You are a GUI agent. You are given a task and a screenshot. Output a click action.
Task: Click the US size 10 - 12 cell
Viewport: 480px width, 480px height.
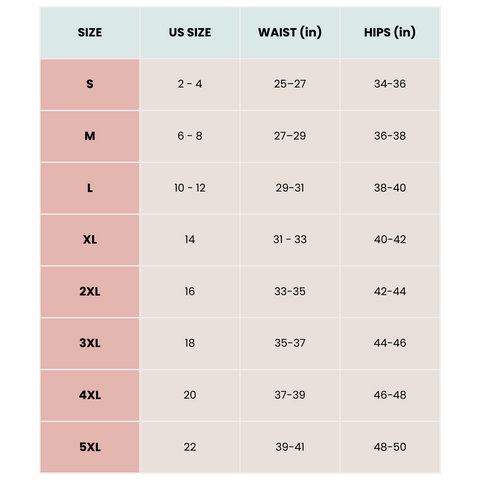pyautogui.click(x=190, y=188)
